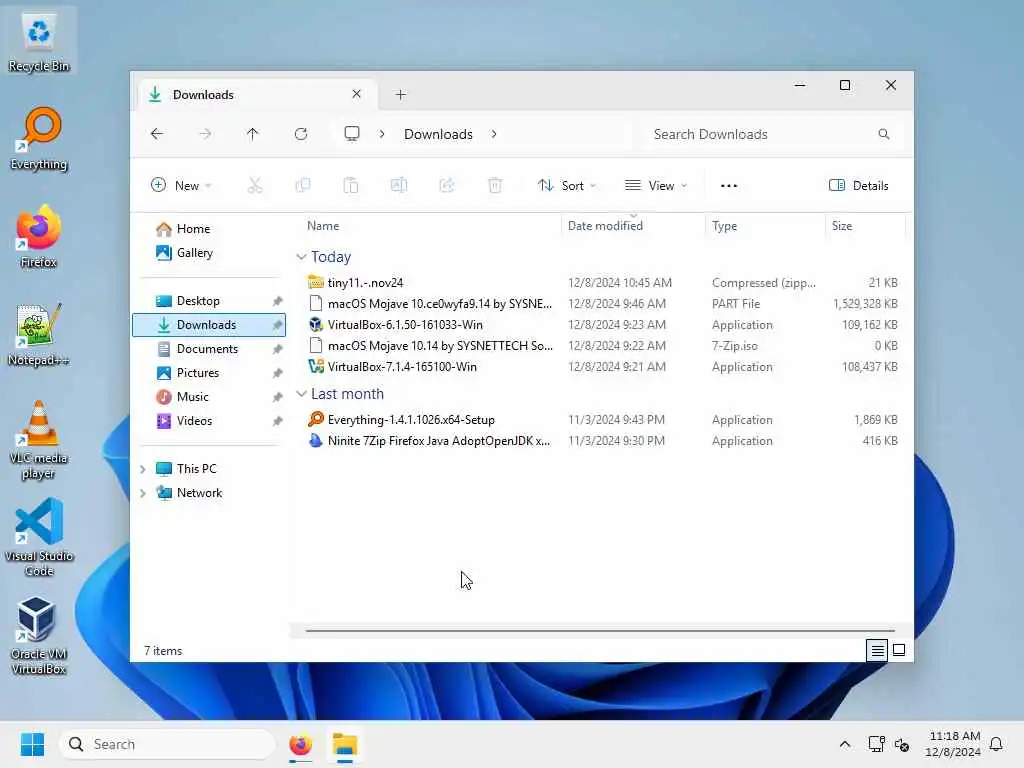Click the Paste clipboard icon
This screenshot has height=768, width=1024.
[x=351, y=185]
